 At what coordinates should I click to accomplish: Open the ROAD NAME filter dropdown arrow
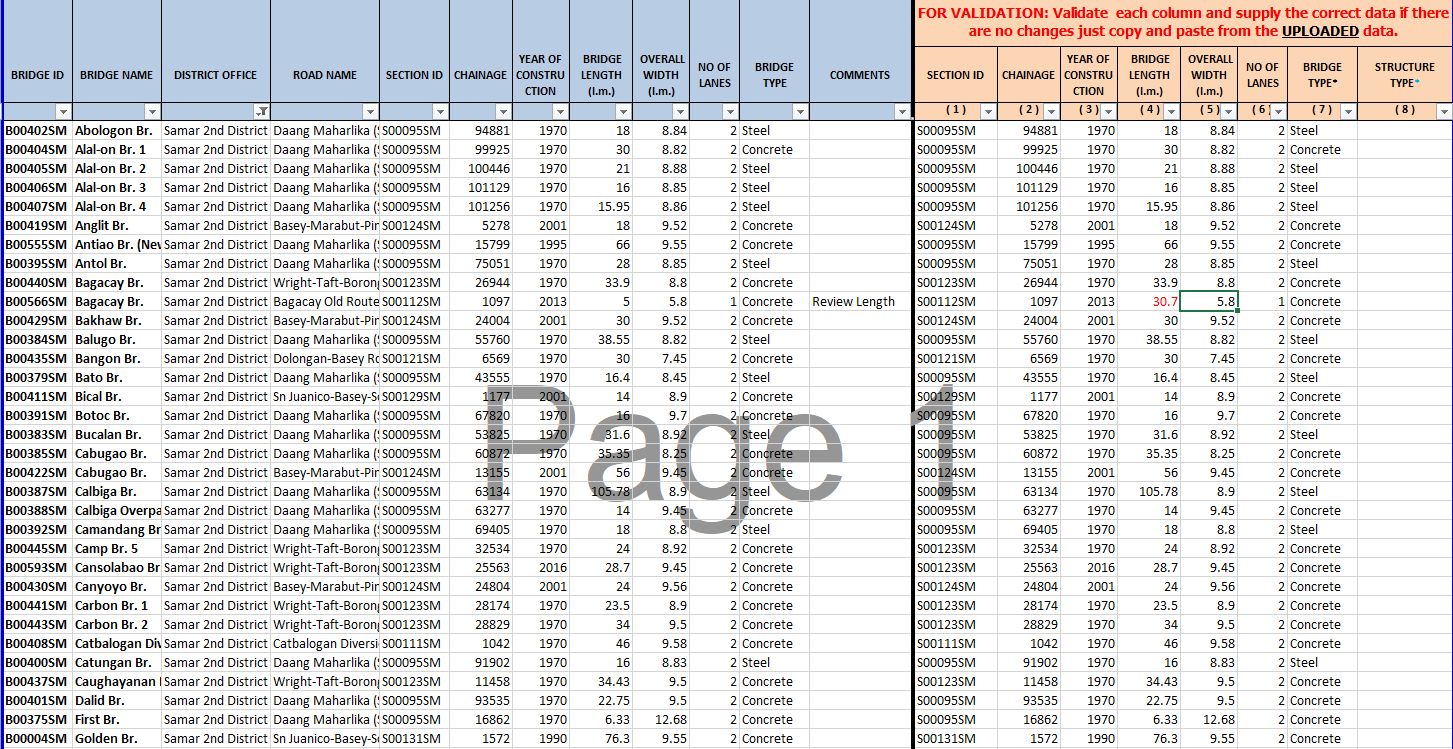coord(370,112)
